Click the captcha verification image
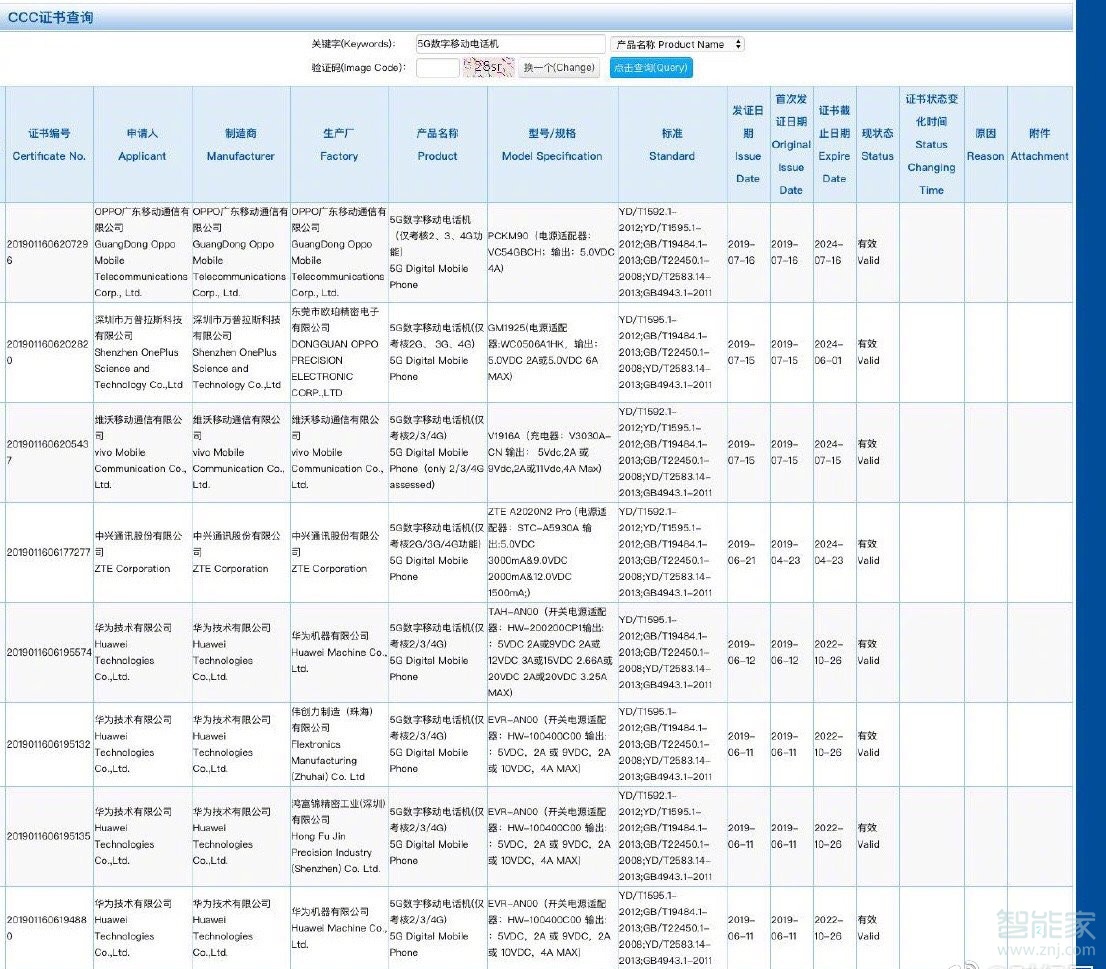1106x969 pixels. pos(488,68)
